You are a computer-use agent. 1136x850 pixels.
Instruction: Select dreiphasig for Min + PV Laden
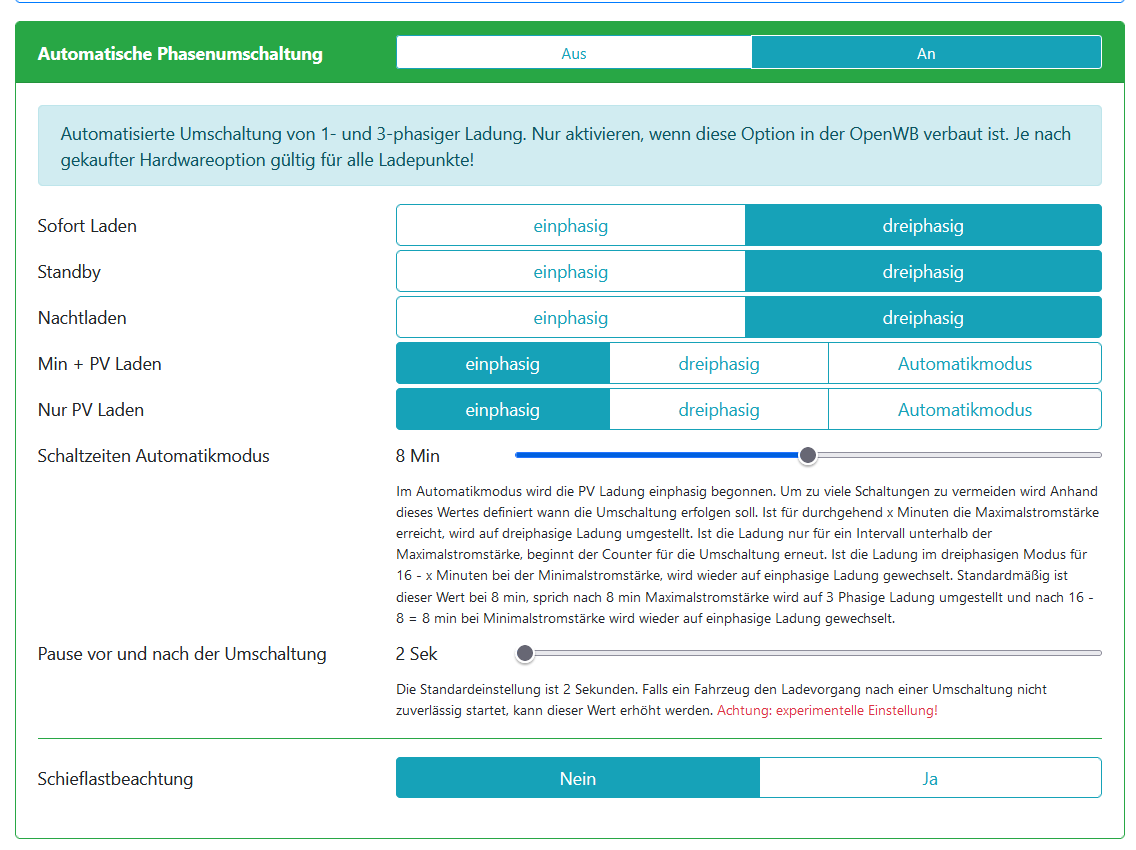pos(719,364)
